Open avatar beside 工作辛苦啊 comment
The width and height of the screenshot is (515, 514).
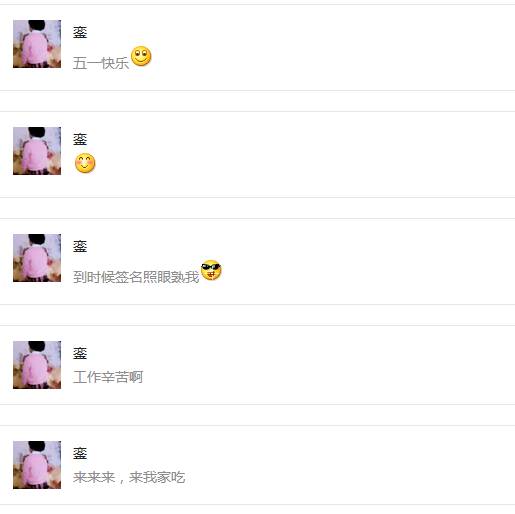37,365
